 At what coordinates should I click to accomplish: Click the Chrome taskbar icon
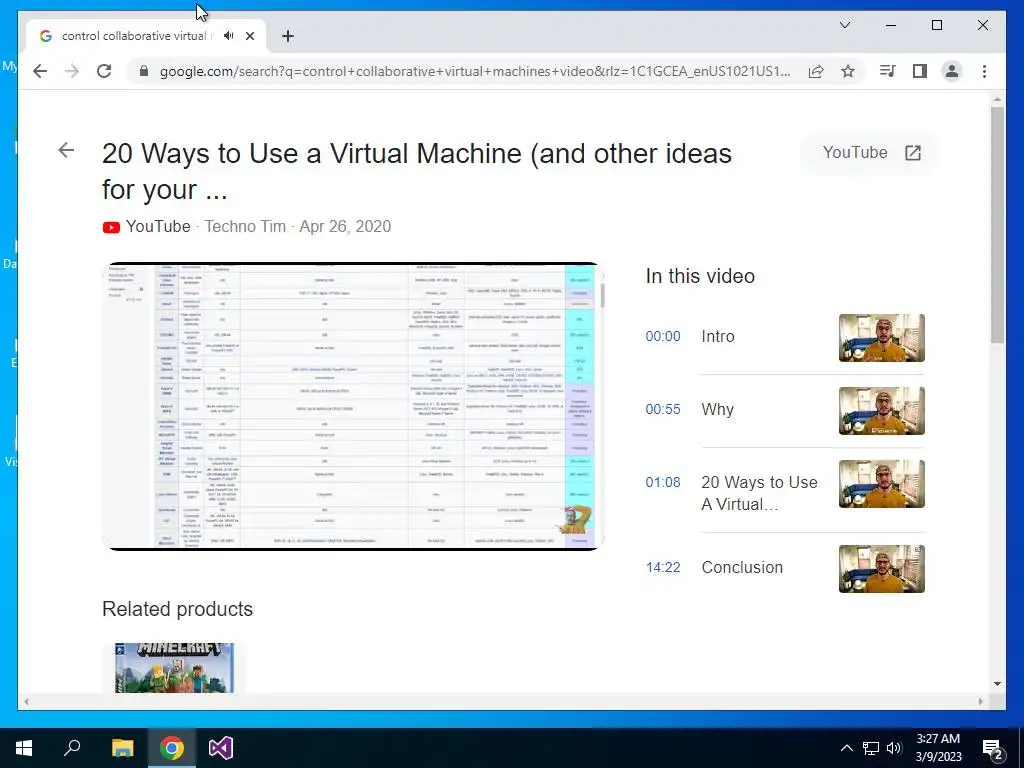(x=172, y=748)
